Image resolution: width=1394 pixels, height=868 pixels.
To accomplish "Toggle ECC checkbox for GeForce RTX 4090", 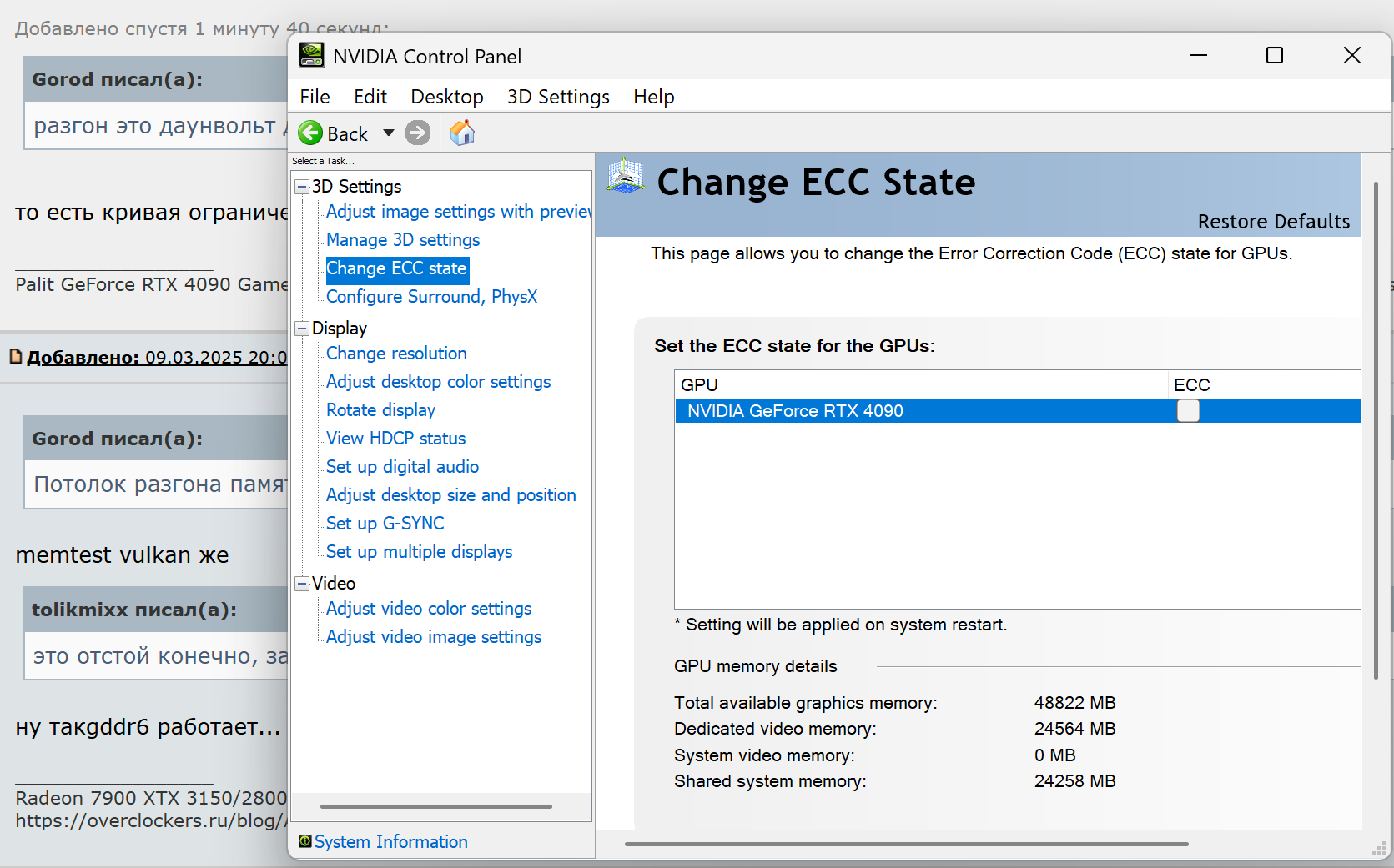I will click(1188, 410).
